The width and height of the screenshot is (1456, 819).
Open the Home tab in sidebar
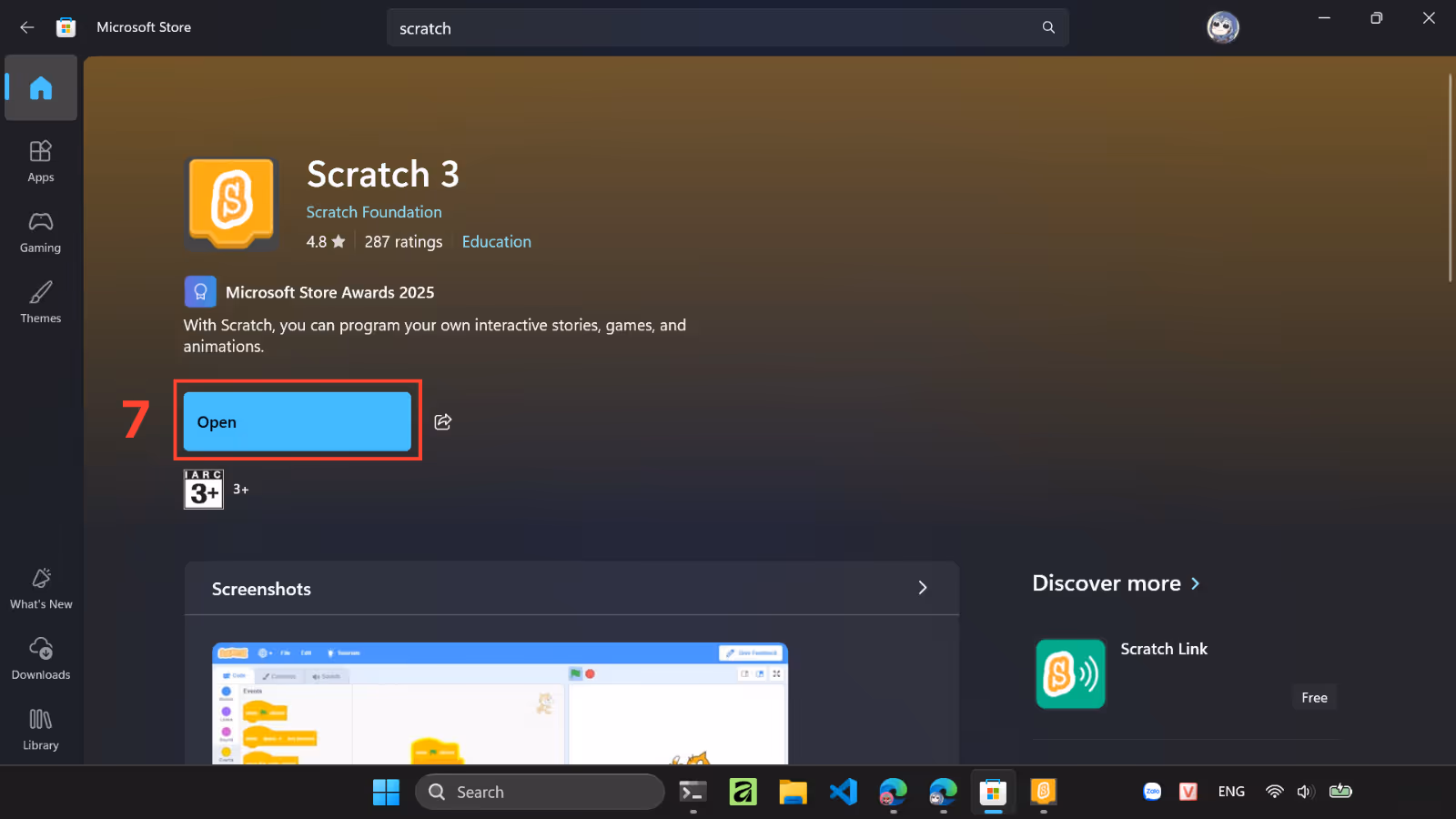tap(41, 87)
